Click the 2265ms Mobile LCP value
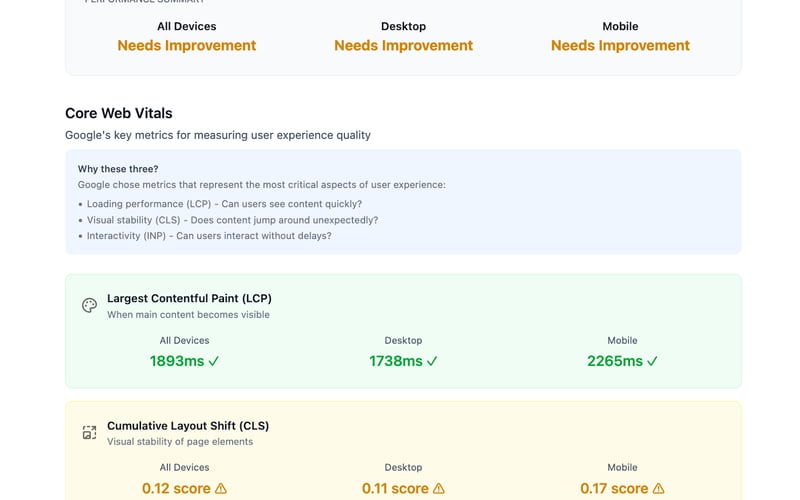Image resolution: width=800 pixels, height=500 pixels. point(615,361)
